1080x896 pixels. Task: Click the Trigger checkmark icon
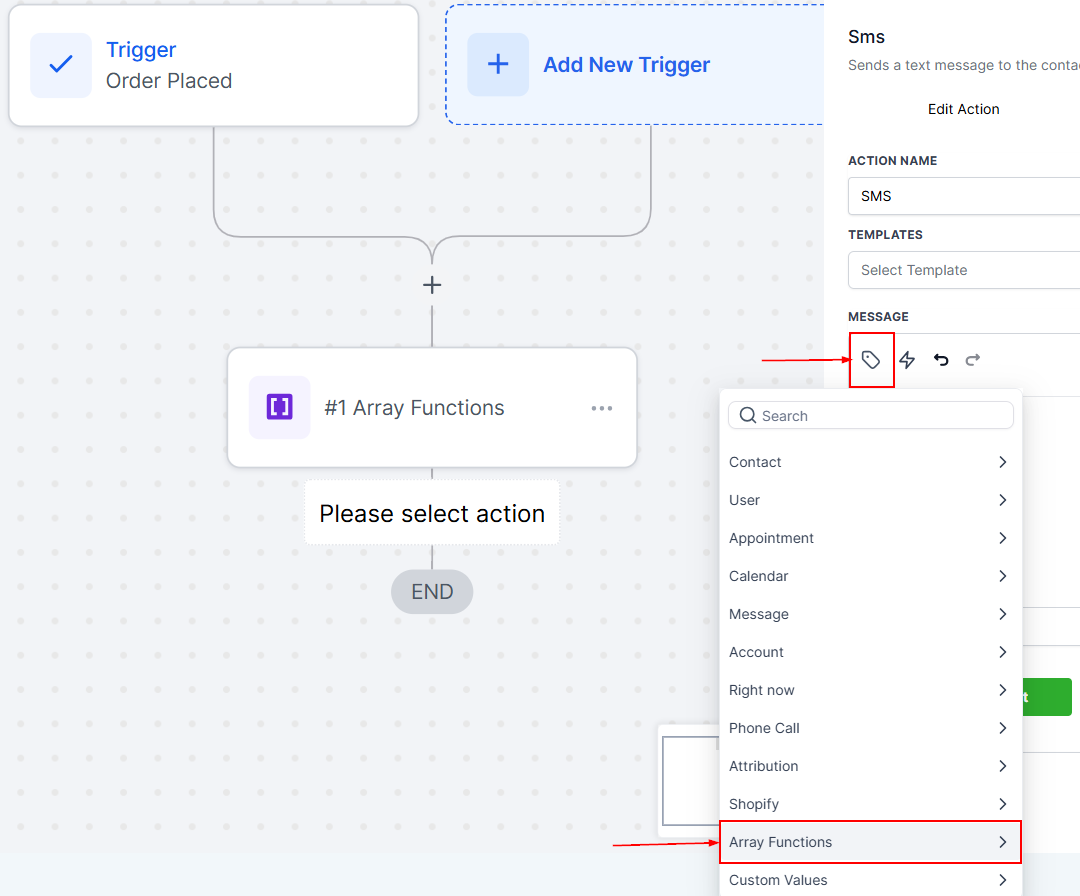tap(61, 65)
